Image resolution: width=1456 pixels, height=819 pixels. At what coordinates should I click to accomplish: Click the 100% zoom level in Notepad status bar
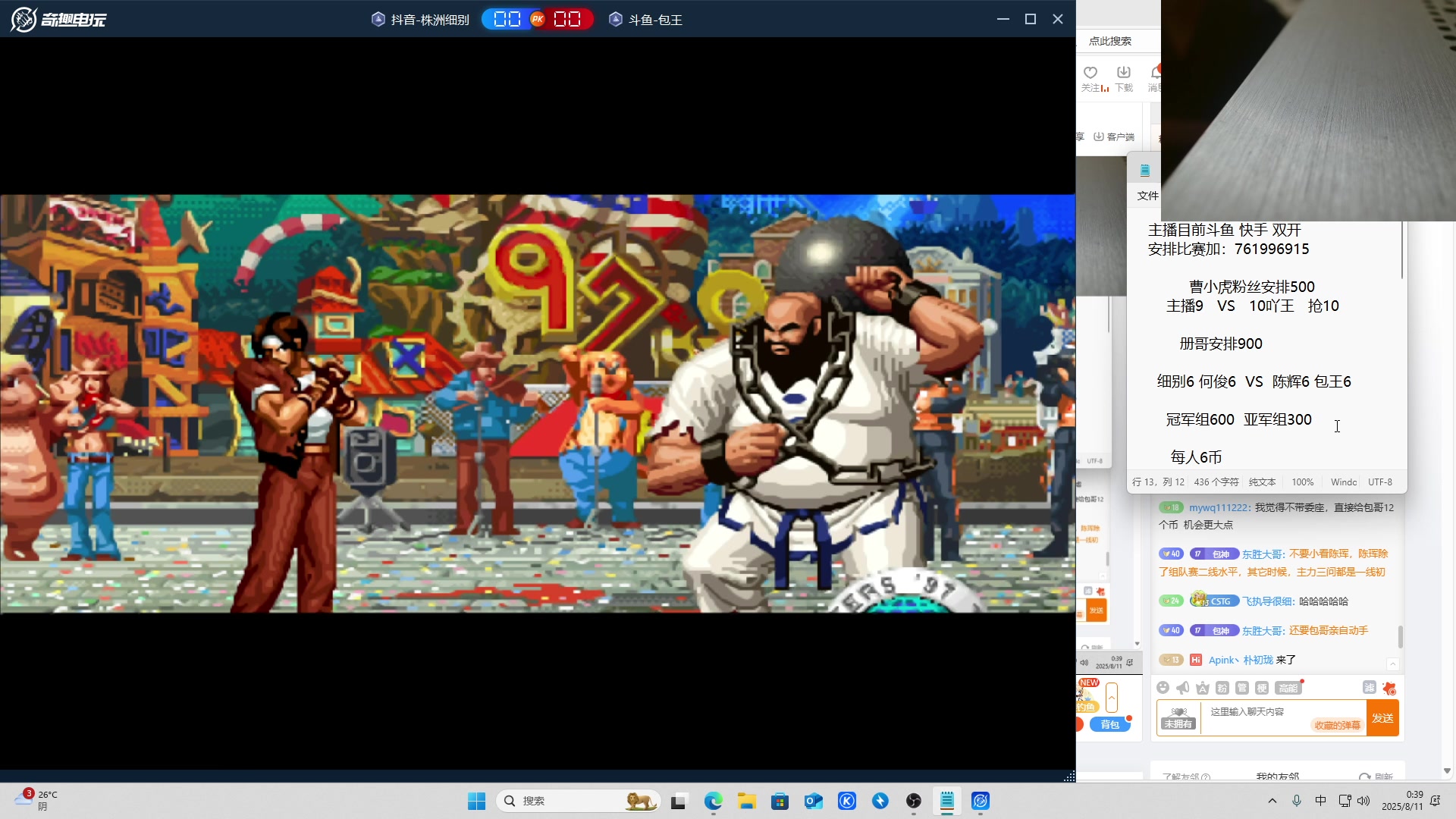[x=1302, y=482]
